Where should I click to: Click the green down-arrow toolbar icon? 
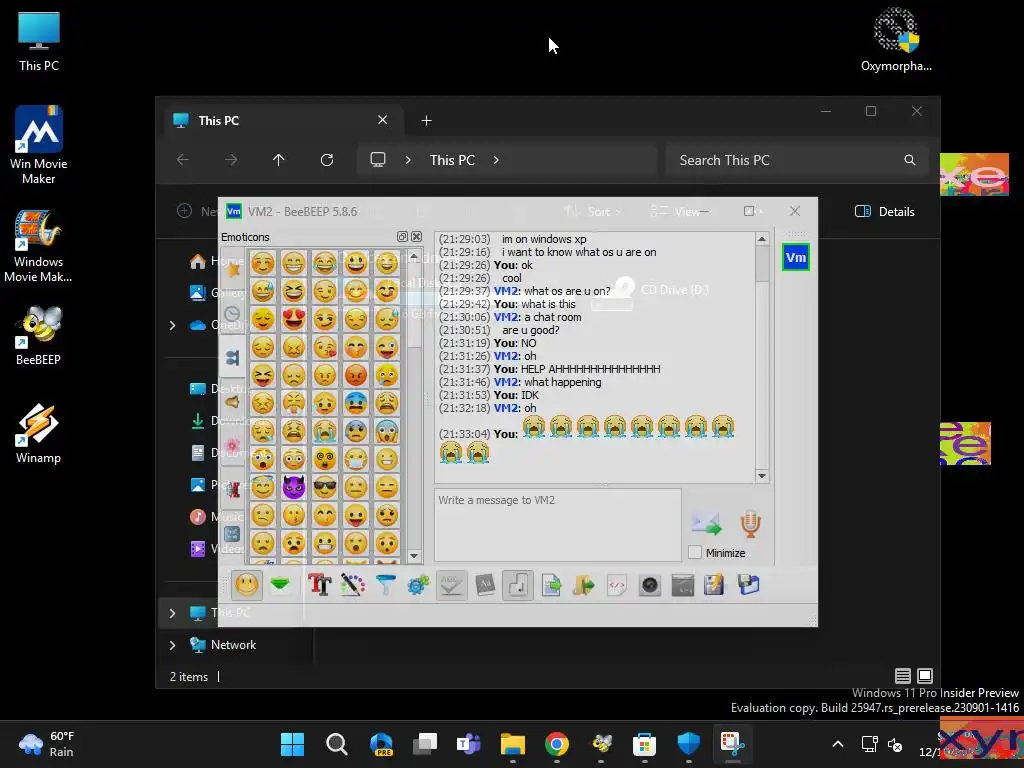[281, 584]
